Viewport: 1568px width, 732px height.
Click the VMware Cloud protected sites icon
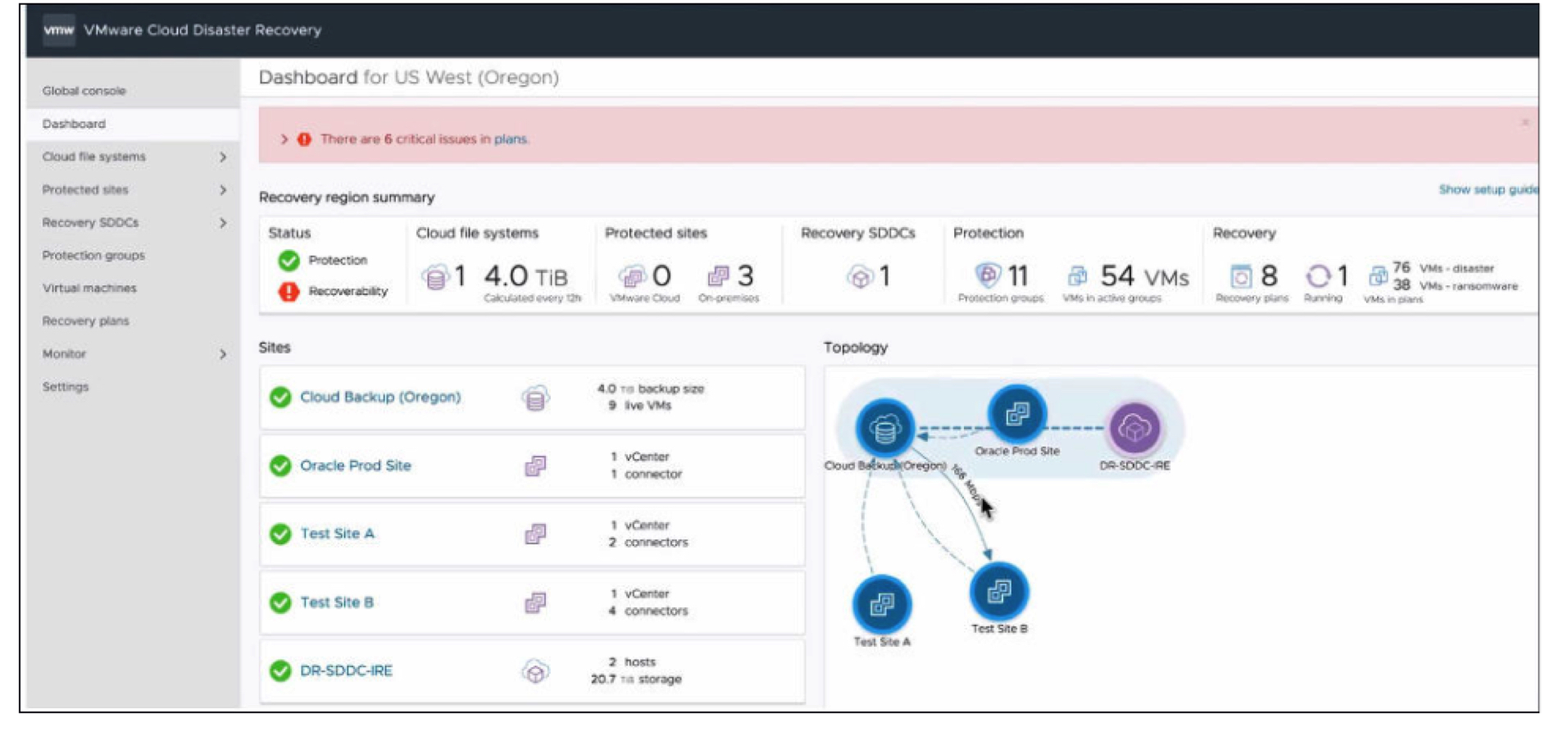(x=632, y=276)
